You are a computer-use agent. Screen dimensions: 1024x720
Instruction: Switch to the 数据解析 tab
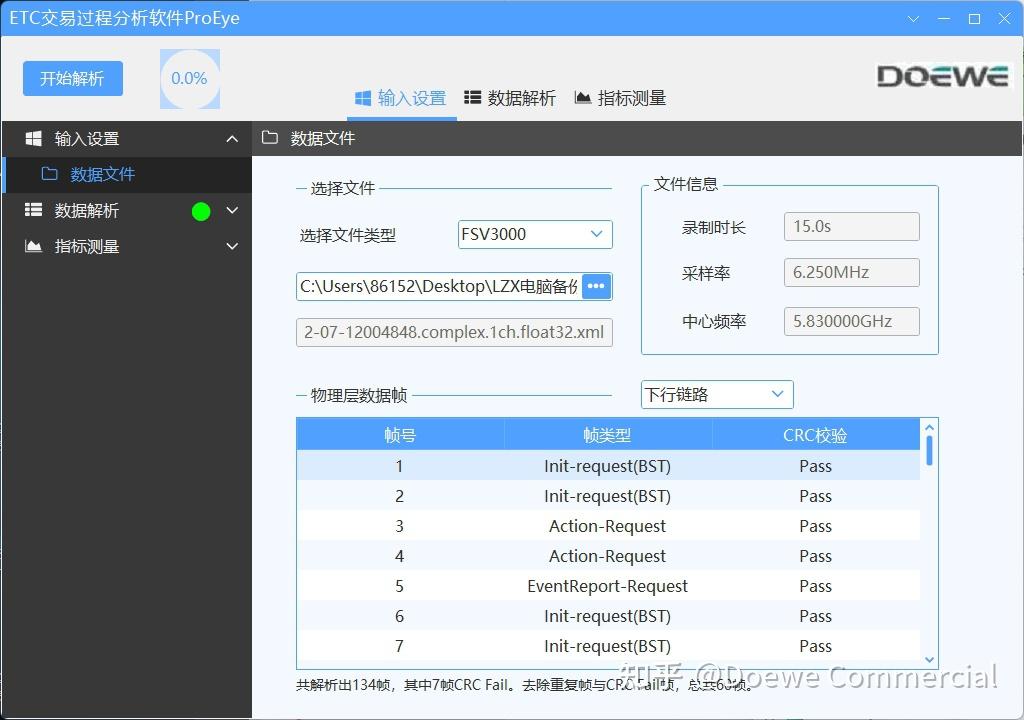520,97
